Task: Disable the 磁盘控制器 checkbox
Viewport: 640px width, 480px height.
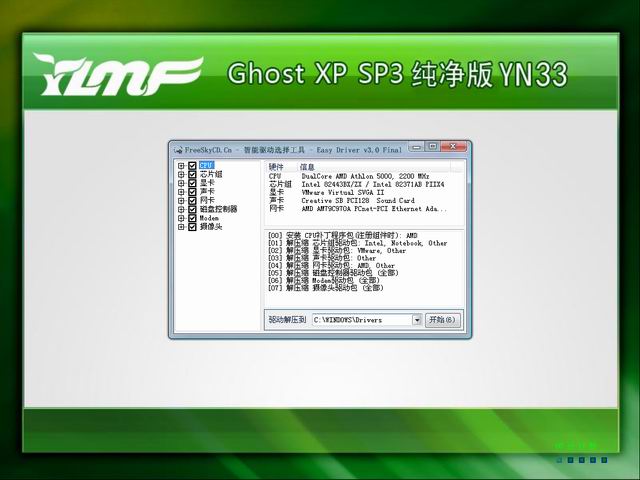Action: coord(192,209)
